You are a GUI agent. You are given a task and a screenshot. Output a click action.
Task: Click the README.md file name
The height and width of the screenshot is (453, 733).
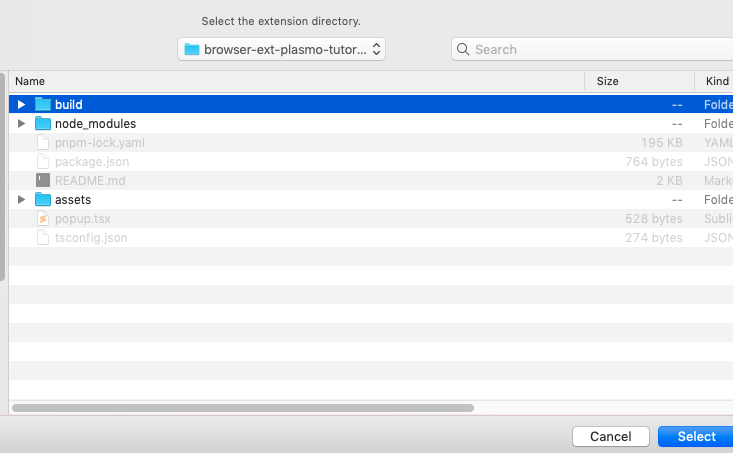(x=90, y=180)
